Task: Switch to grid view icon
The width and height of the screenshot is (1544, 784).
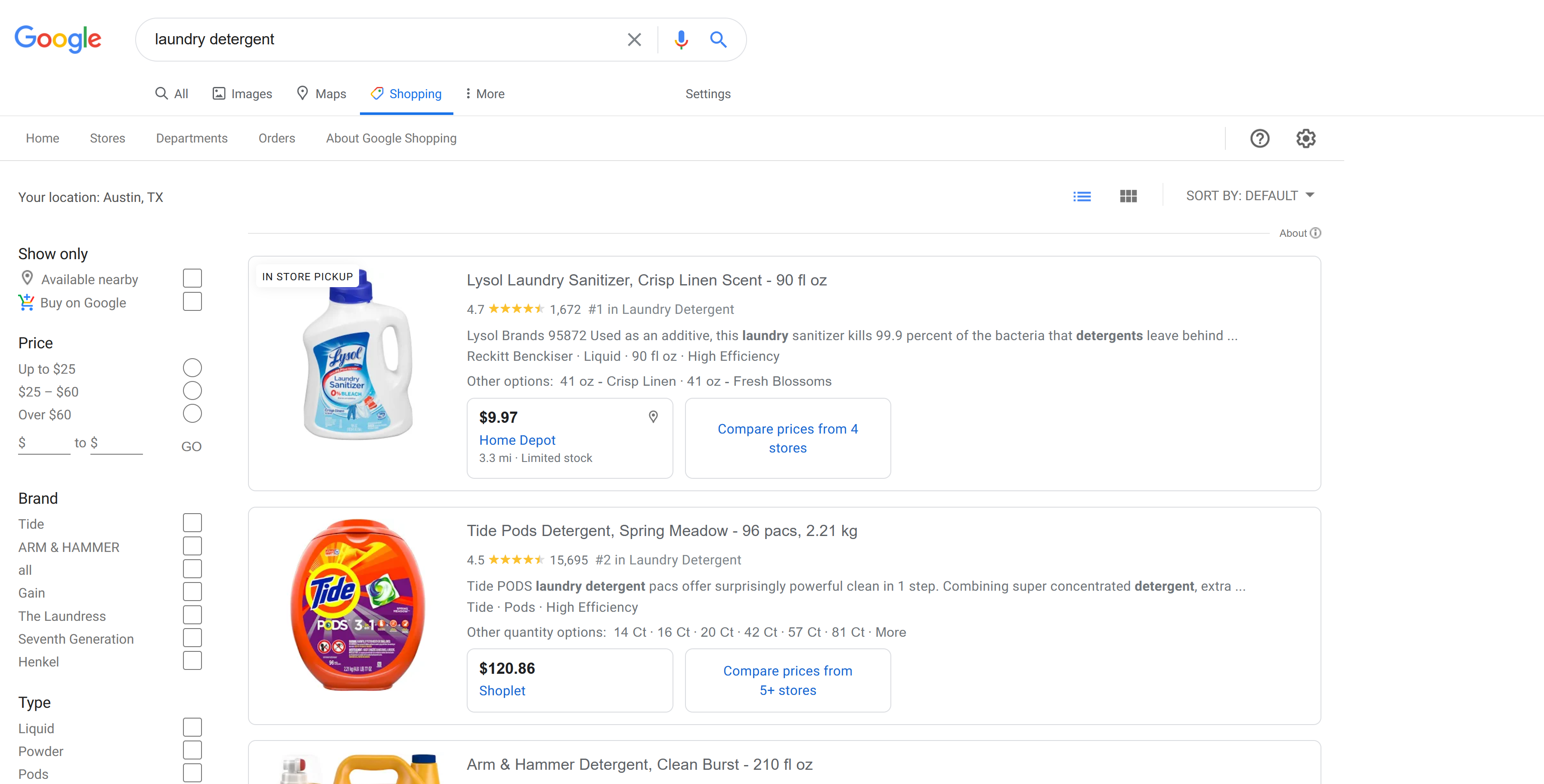Action: pos(1128,197)
